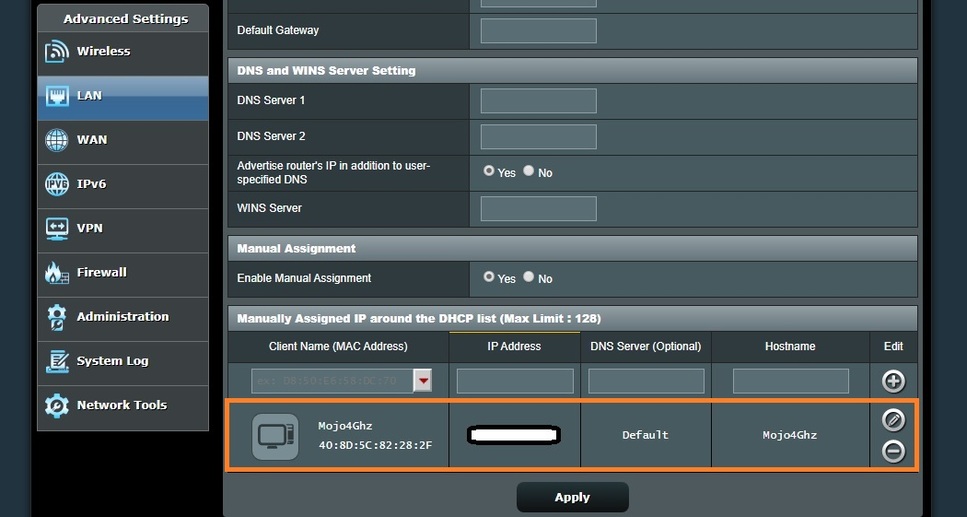Click the Manual Assignment section header
This screenshot has height=517, width=967.
[572, 249]
